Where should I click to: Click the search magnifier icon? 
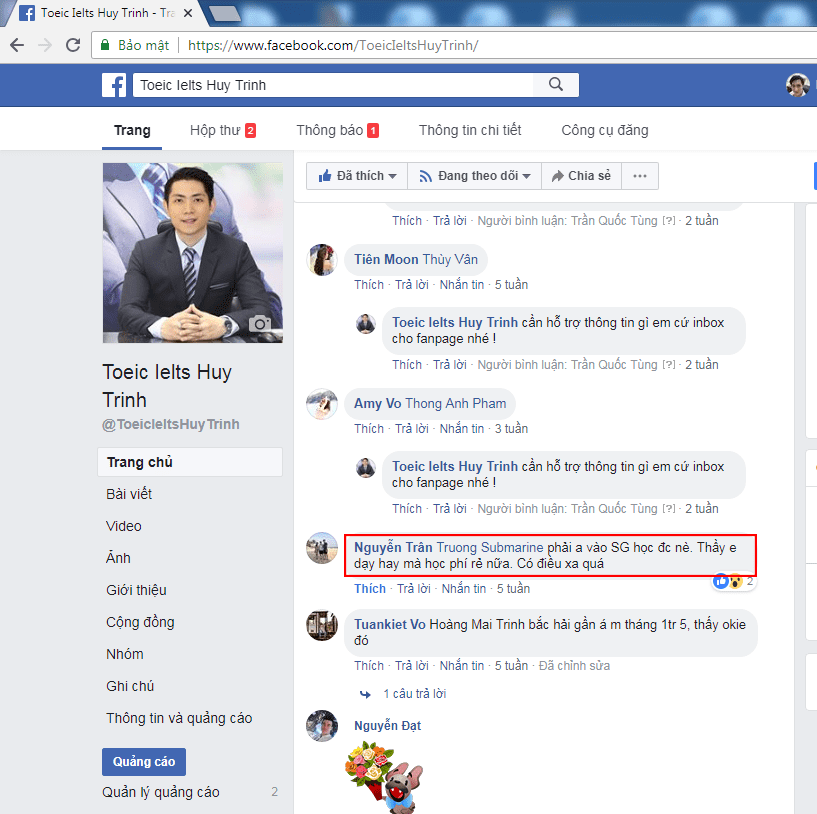point(556,84)
